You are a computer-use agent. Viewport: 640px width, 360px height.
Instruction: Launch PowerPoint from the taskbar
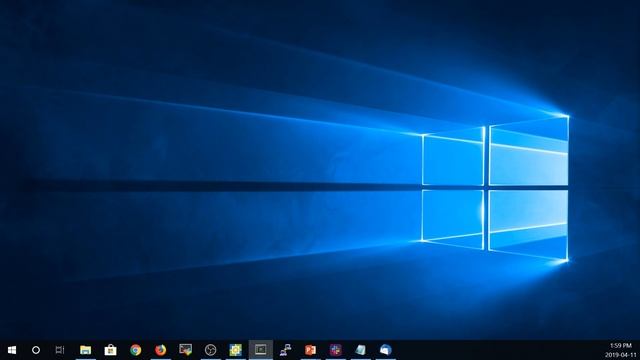pos(310,350)
